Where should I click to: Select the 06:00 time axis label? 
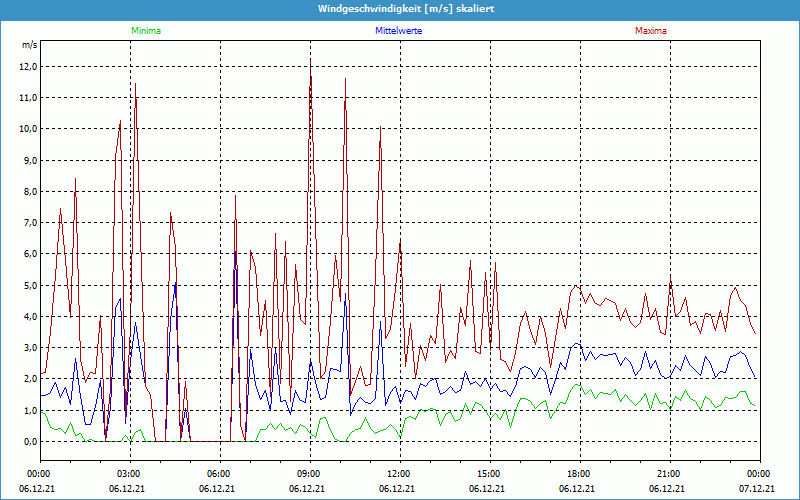coord(218,474)
